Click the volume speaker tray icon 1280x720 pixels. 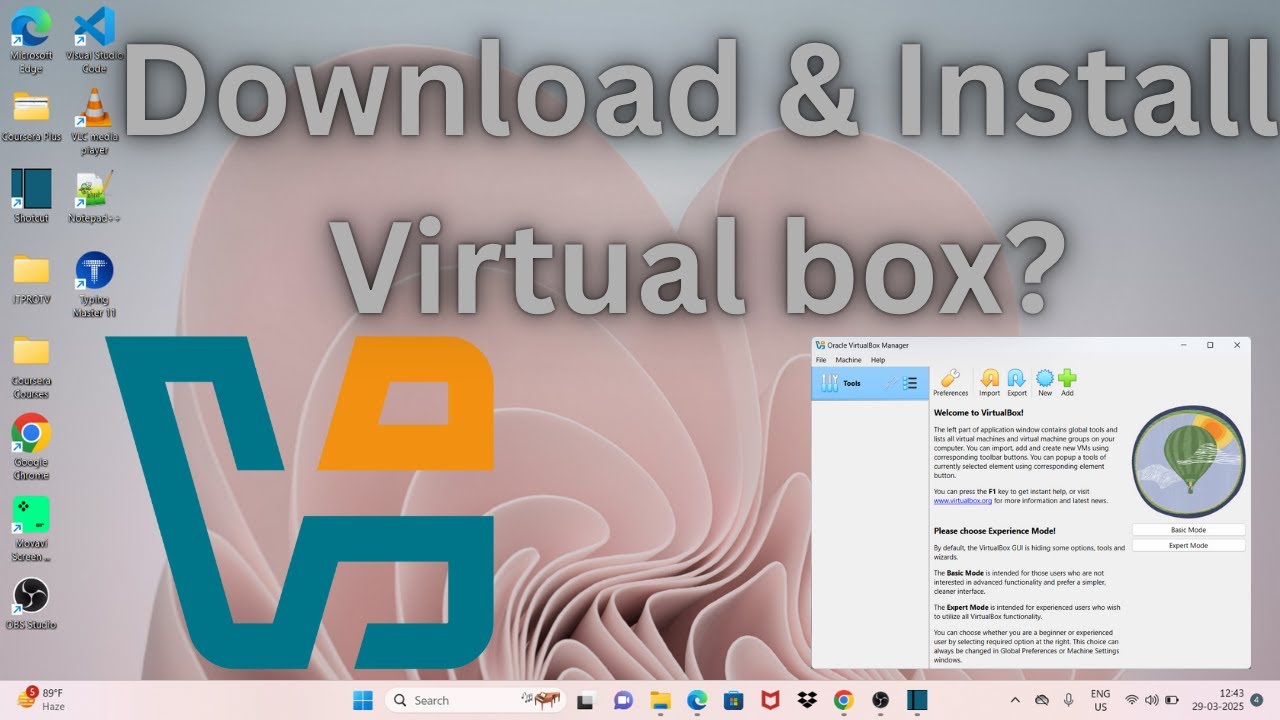pyautogui.click(x=1152, y=700)
